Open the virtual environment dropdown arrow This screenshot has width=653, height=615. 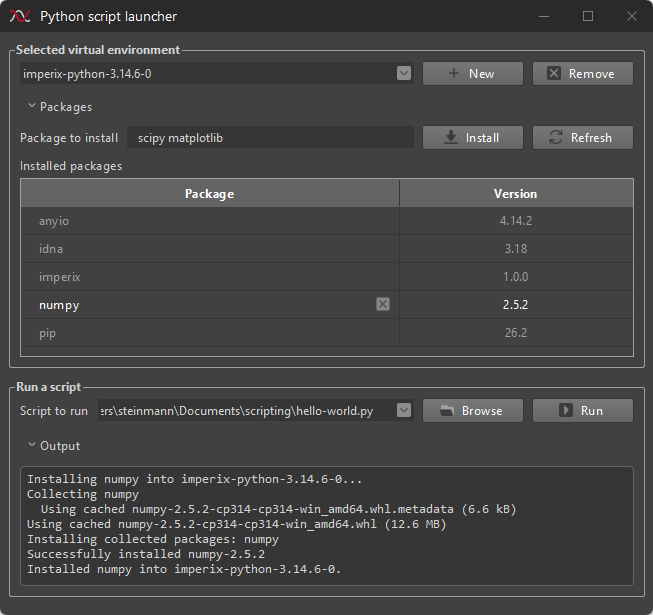[404, 73]
